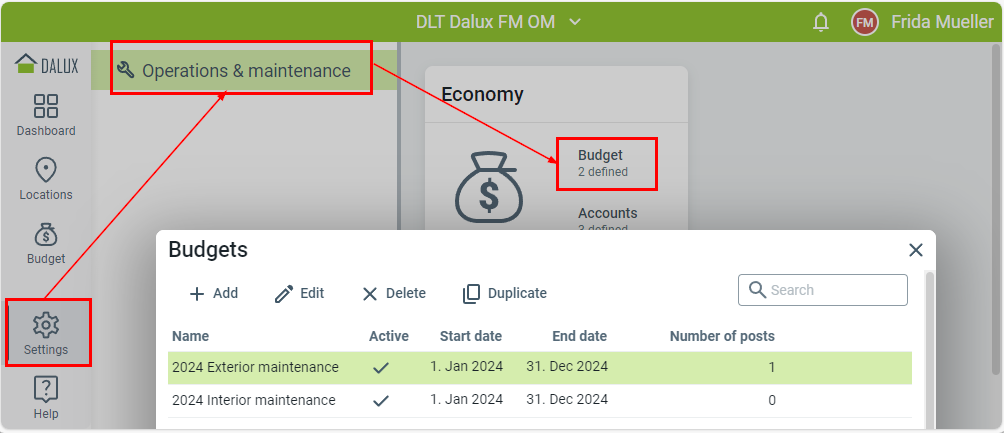Go to Locations in sidebar

tap(46, 179)
